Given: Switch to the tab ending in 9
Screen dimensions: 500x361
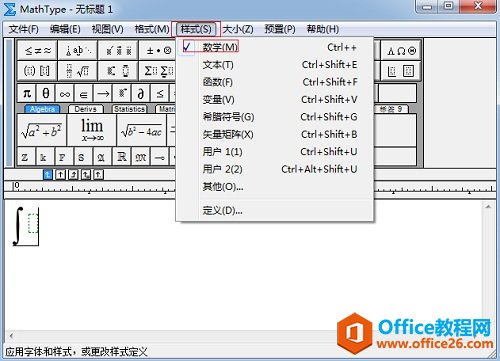Looking at the screenshot, I should 391,109.
